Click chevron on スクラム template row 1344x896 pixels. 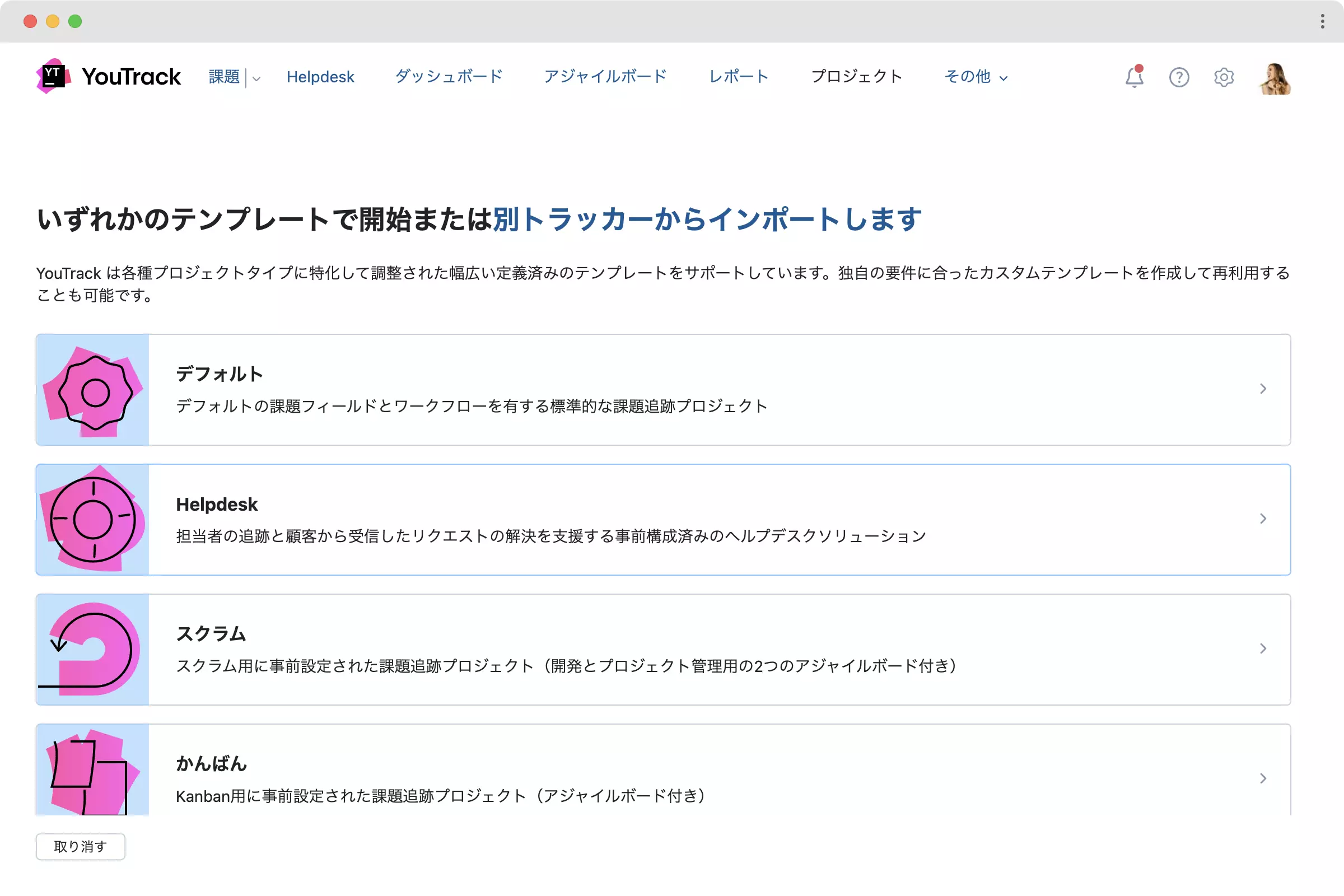point(1263,648)
